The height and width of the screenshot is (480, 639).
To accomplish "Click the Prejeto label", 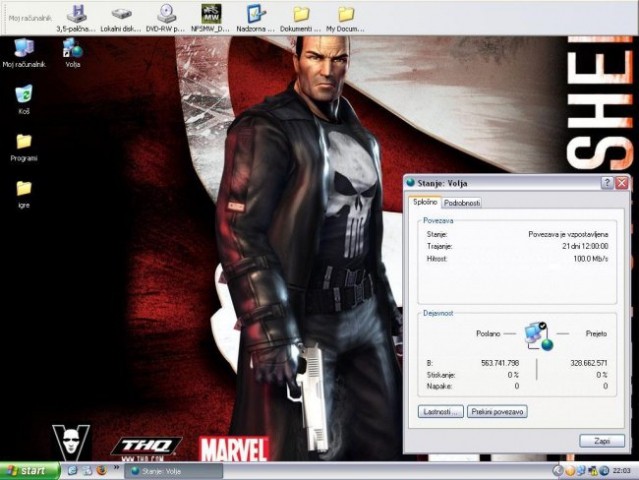I will click(596, 334).
